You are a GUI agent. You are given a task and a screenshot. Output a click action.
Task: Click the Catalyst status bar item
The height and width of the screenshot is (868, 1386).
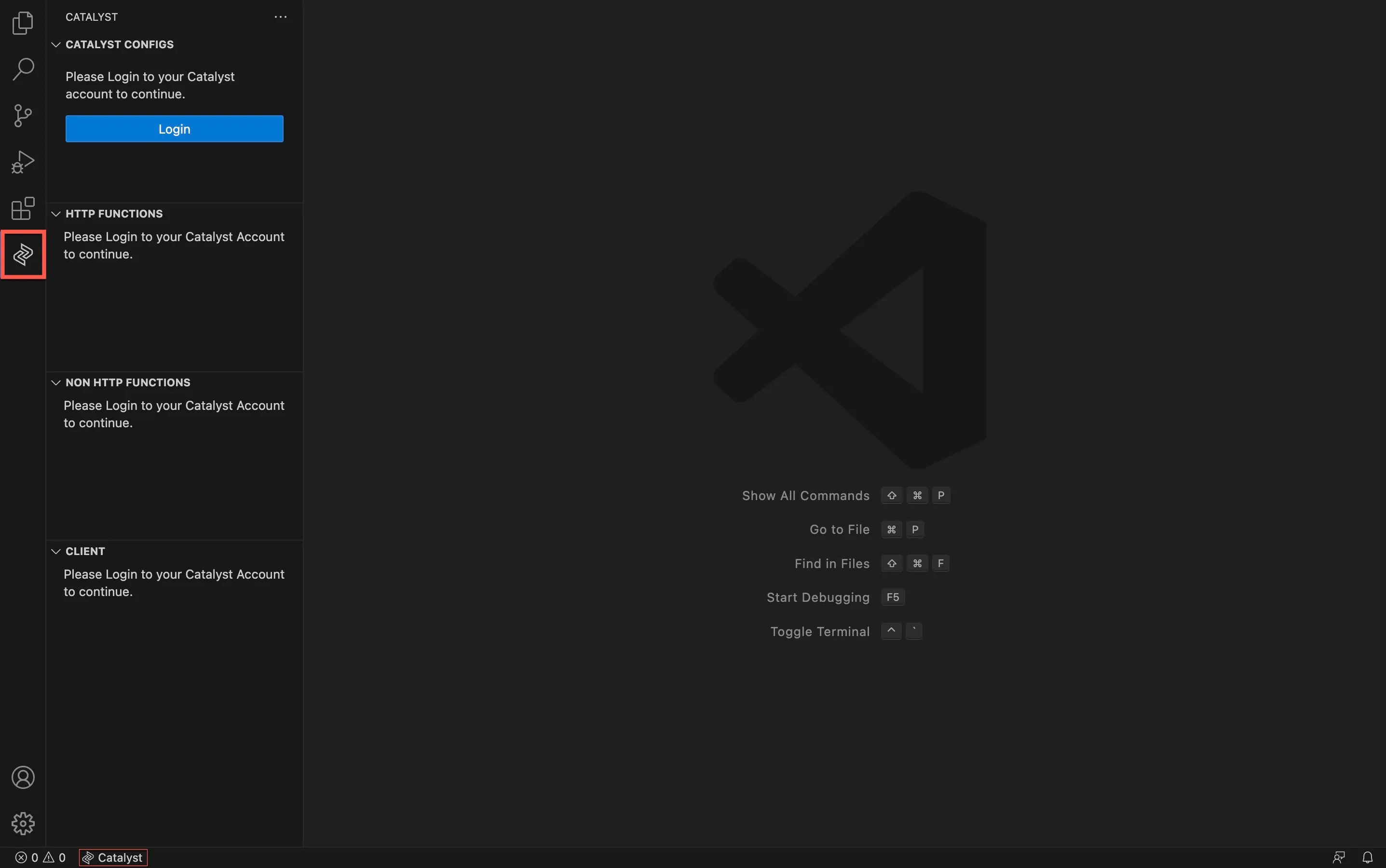pyautogui.click(x=113, y=857)
